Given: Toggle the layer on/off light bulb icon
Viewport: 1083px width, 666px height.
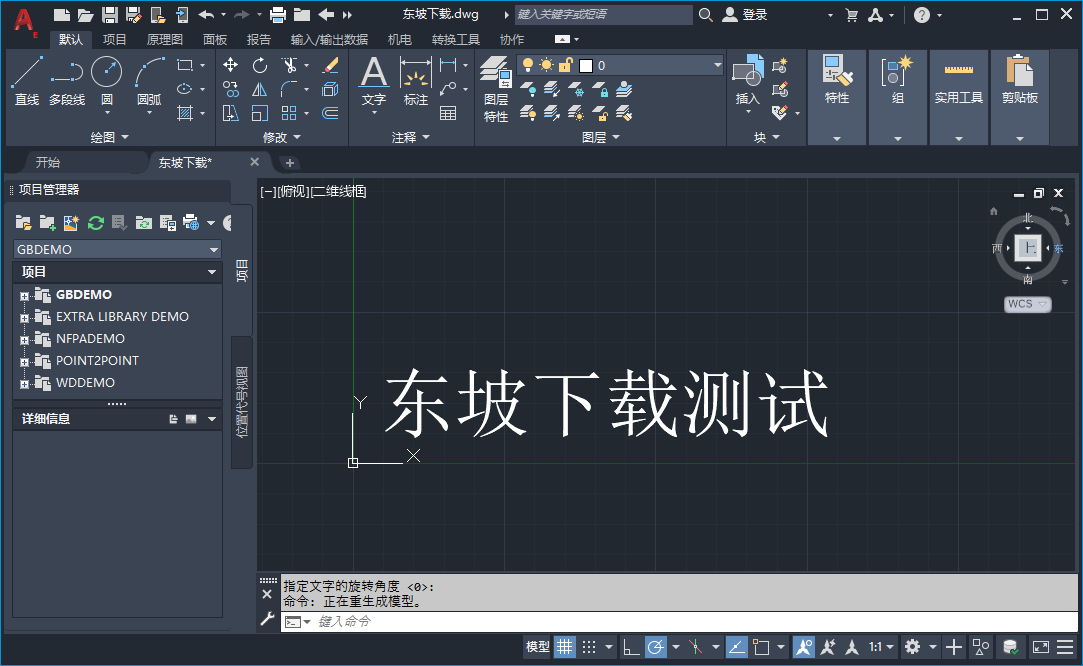Looking at the screenshot, I should [x=528, y=64].
